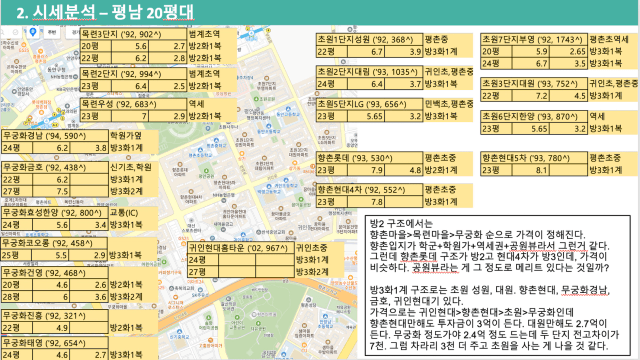Click the 주변 button on the map toolbar
Image resolution: width=640 pixels, height=360 pixels.
point(51,32)
